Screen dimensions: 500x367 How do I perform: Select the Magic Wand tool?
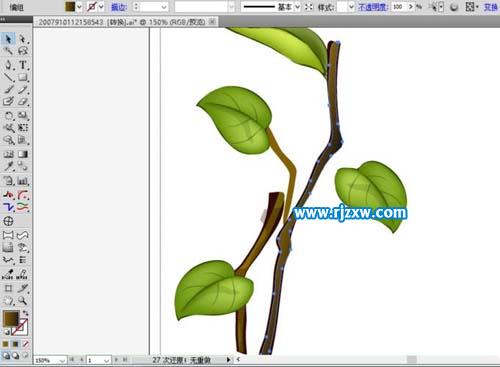[8, 51]
